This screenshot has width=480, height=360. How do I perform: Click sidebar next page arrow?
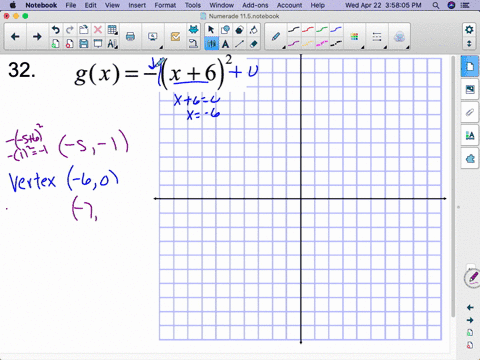(470, 320)
